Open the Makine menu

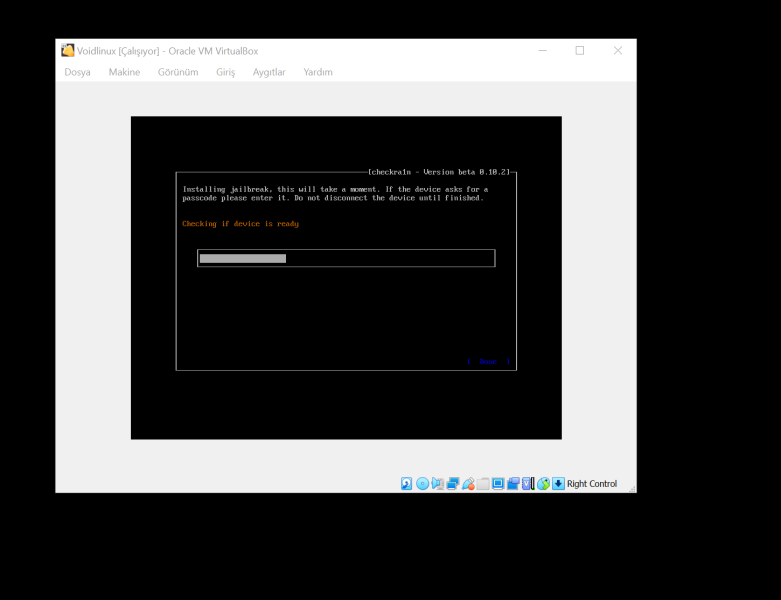coord(124,72)
